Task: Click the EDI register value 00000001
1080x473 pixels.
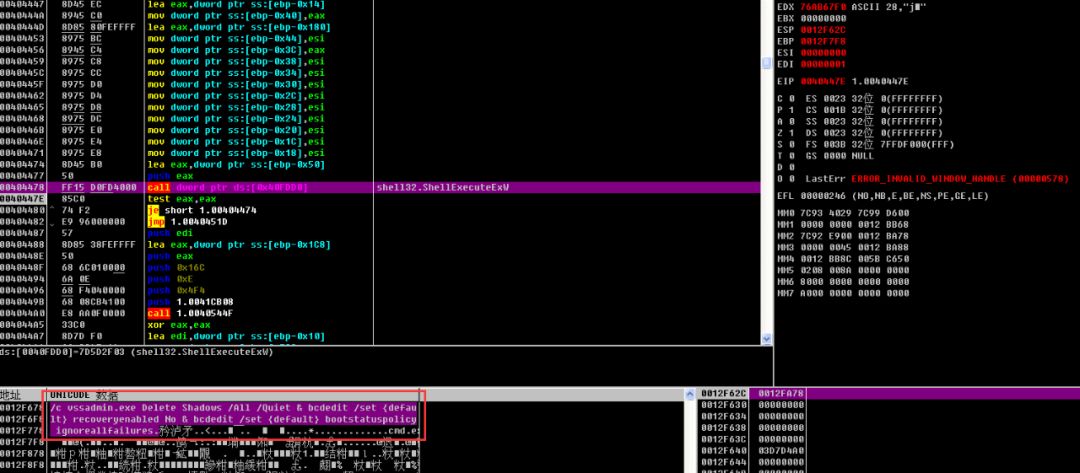Action: [x=824, y=64]
